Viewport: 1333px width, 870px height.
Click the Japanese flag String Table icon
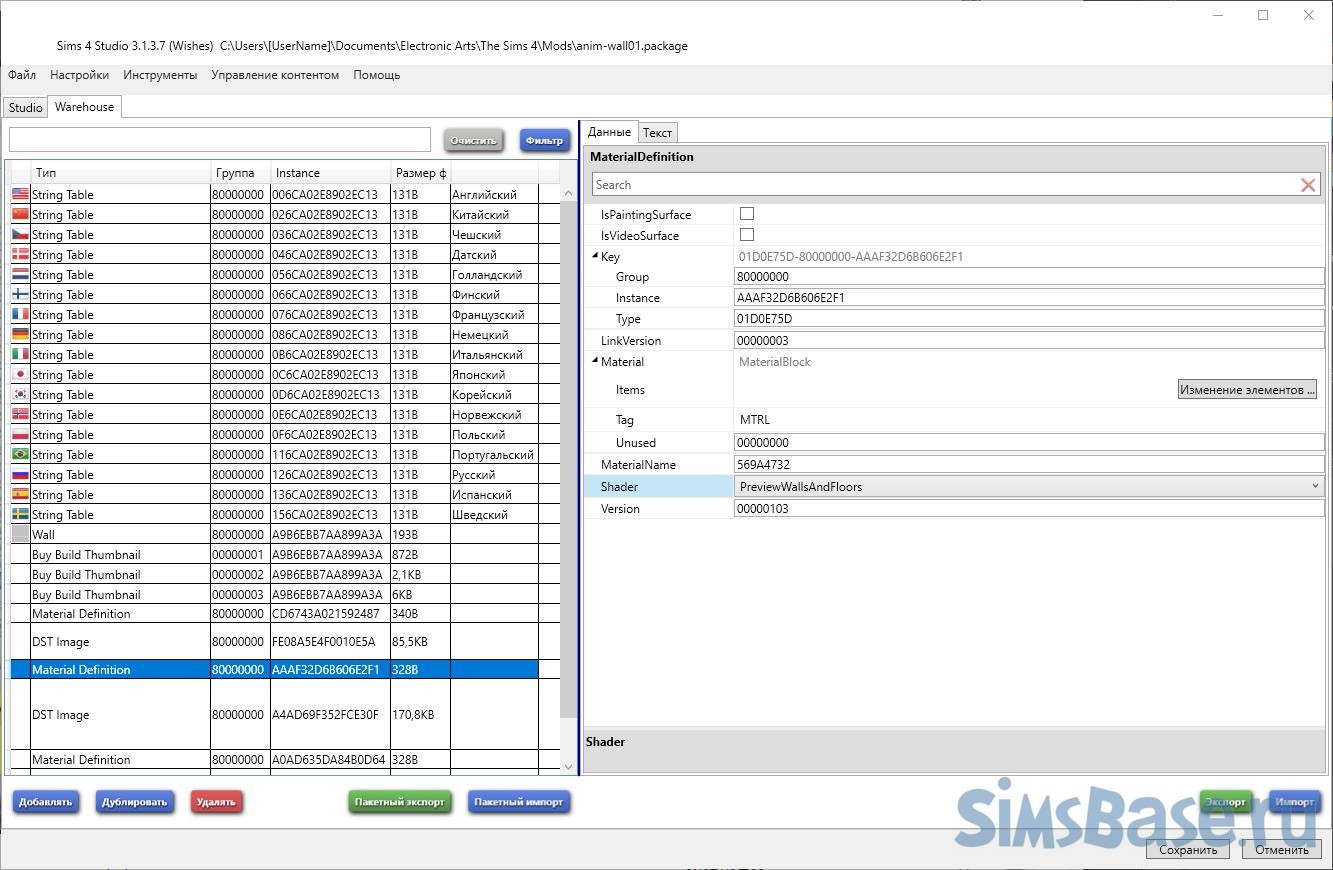tap(20, 374)
